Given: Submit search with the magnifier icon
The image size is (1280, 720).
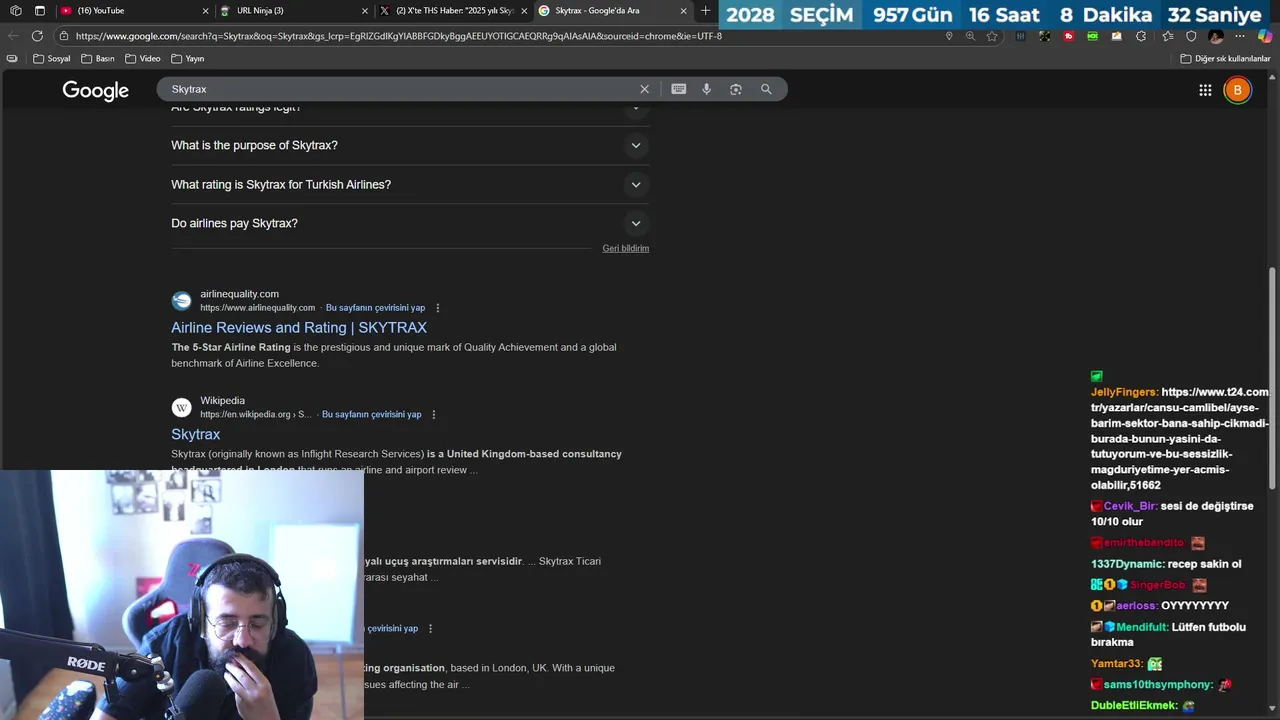Looking at the screenshot, I should 766,89.
